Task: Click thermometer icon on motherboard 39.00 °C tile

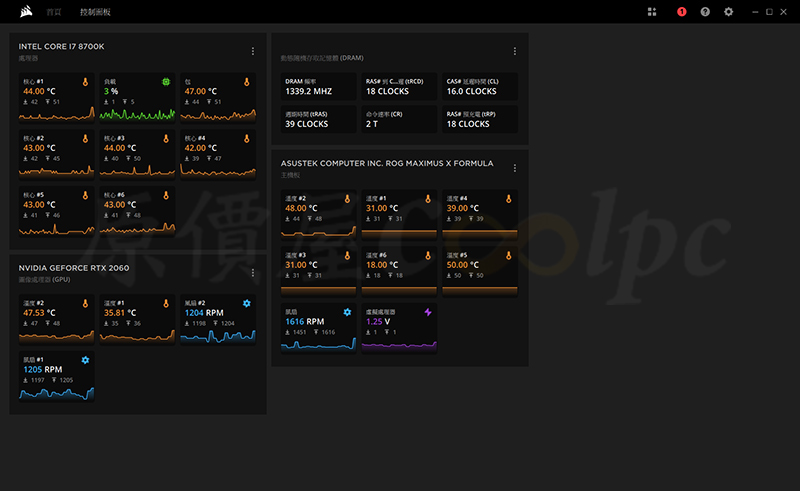Action: (x=509, y=199)
